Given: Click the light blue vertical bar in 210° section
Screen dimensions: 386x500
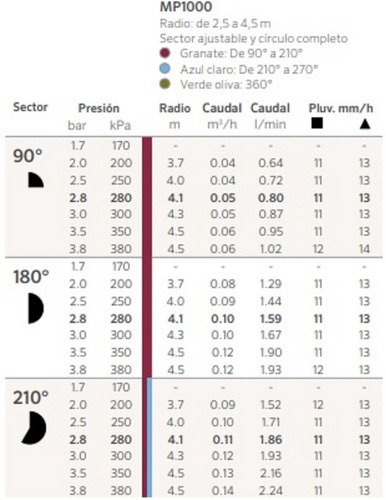Looking at the screenshot, I should pos(150,438).
